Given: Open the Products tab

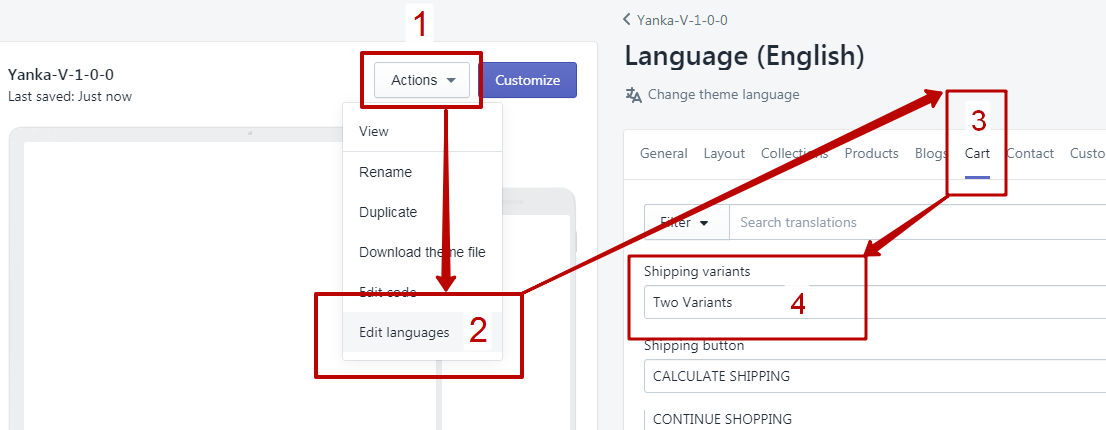Looking at the screenshot, I should [871, 153].
